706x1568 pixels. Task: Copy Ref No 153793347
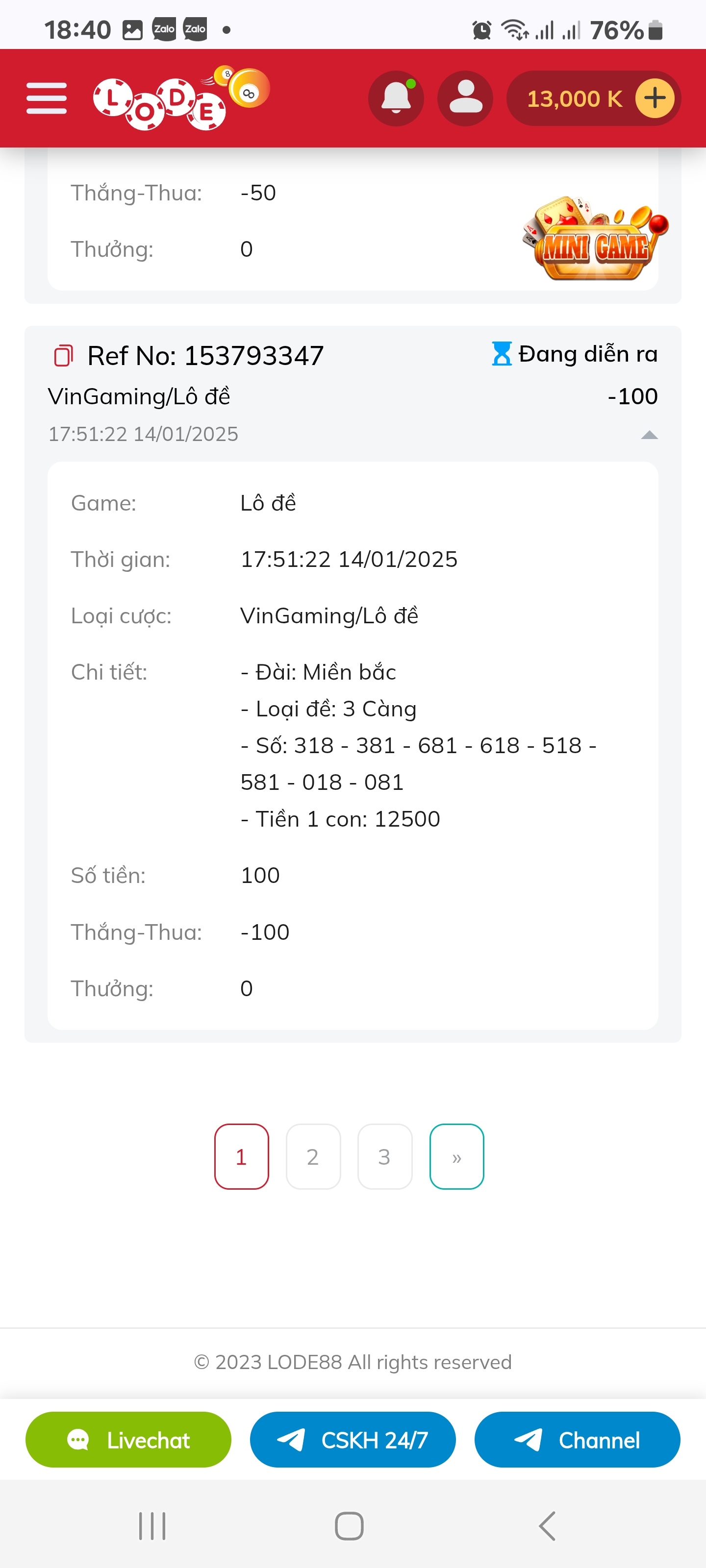coord(63,355)
